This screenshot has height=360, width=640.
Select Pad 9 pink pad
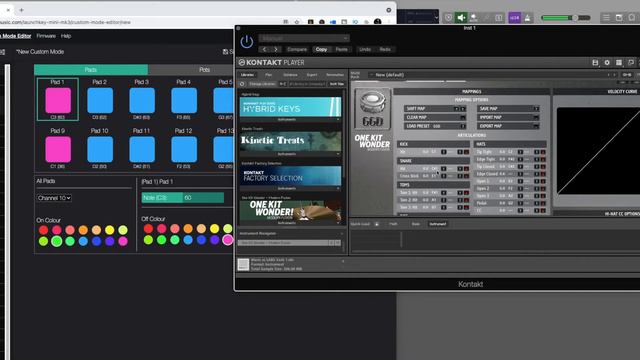coord(58,149)
